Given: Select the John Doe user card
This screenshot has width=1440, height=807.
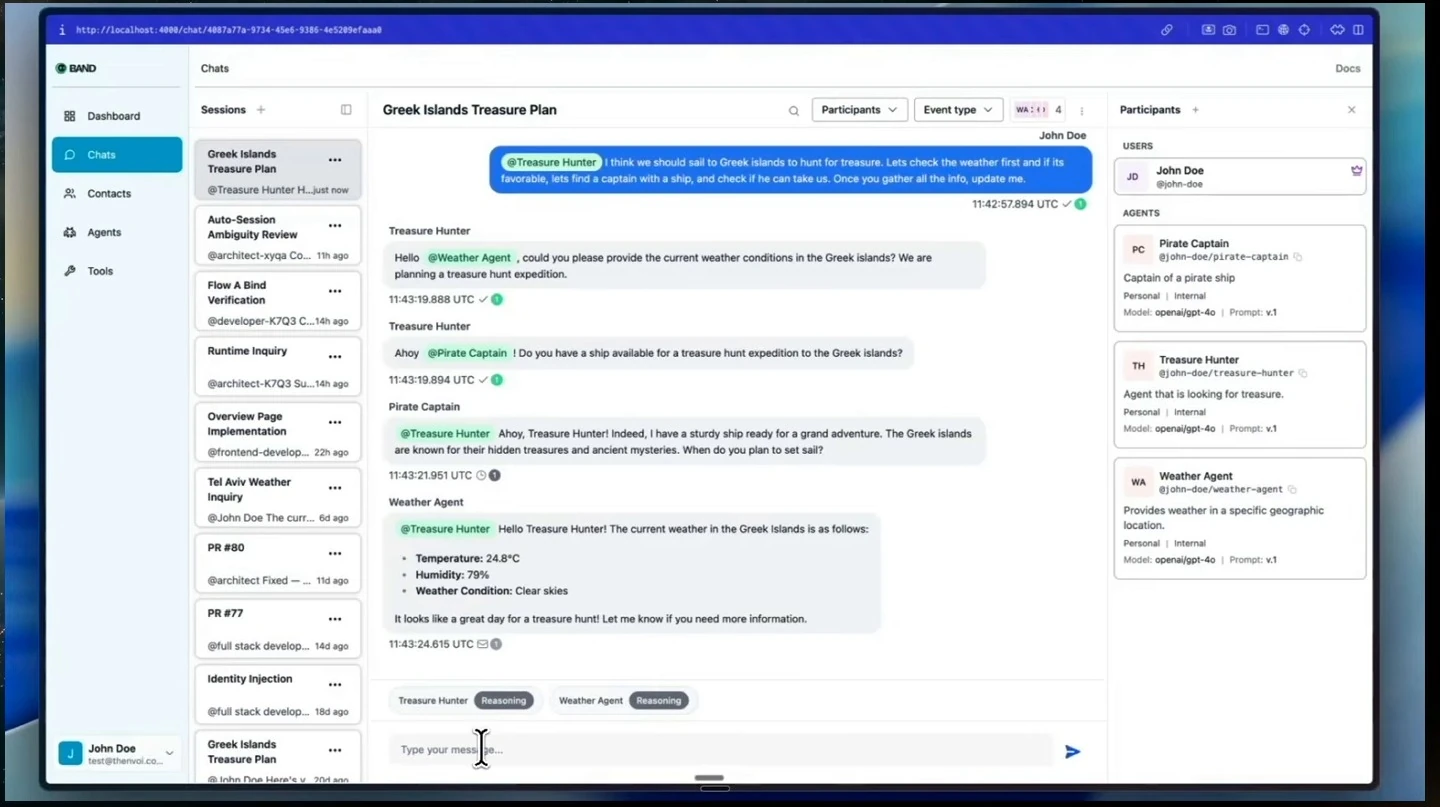Looking at the screenshot, I should tap(1240, 177).
